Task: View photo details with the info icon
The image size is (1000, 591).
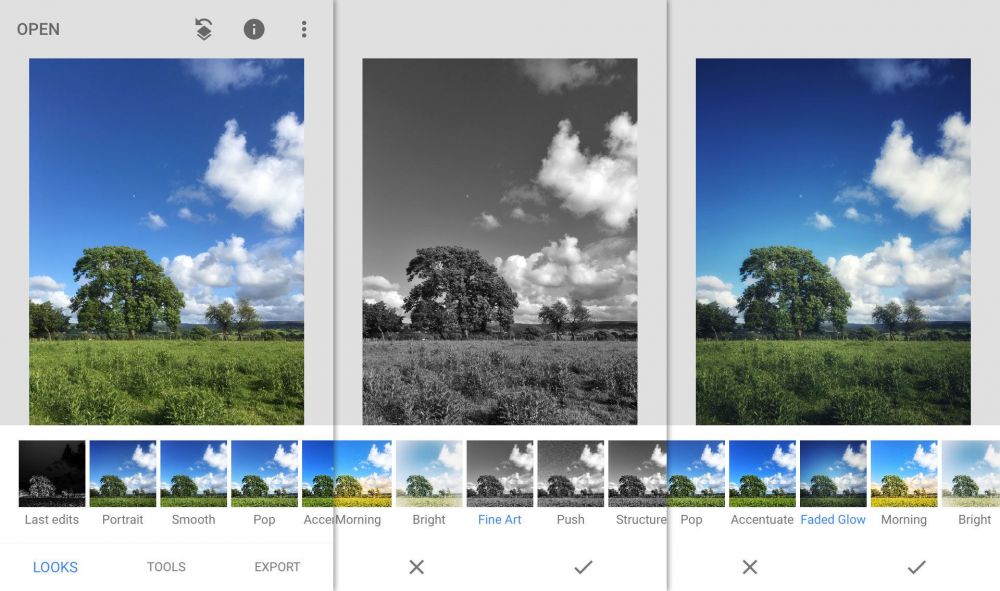Action: pos(252,29)
